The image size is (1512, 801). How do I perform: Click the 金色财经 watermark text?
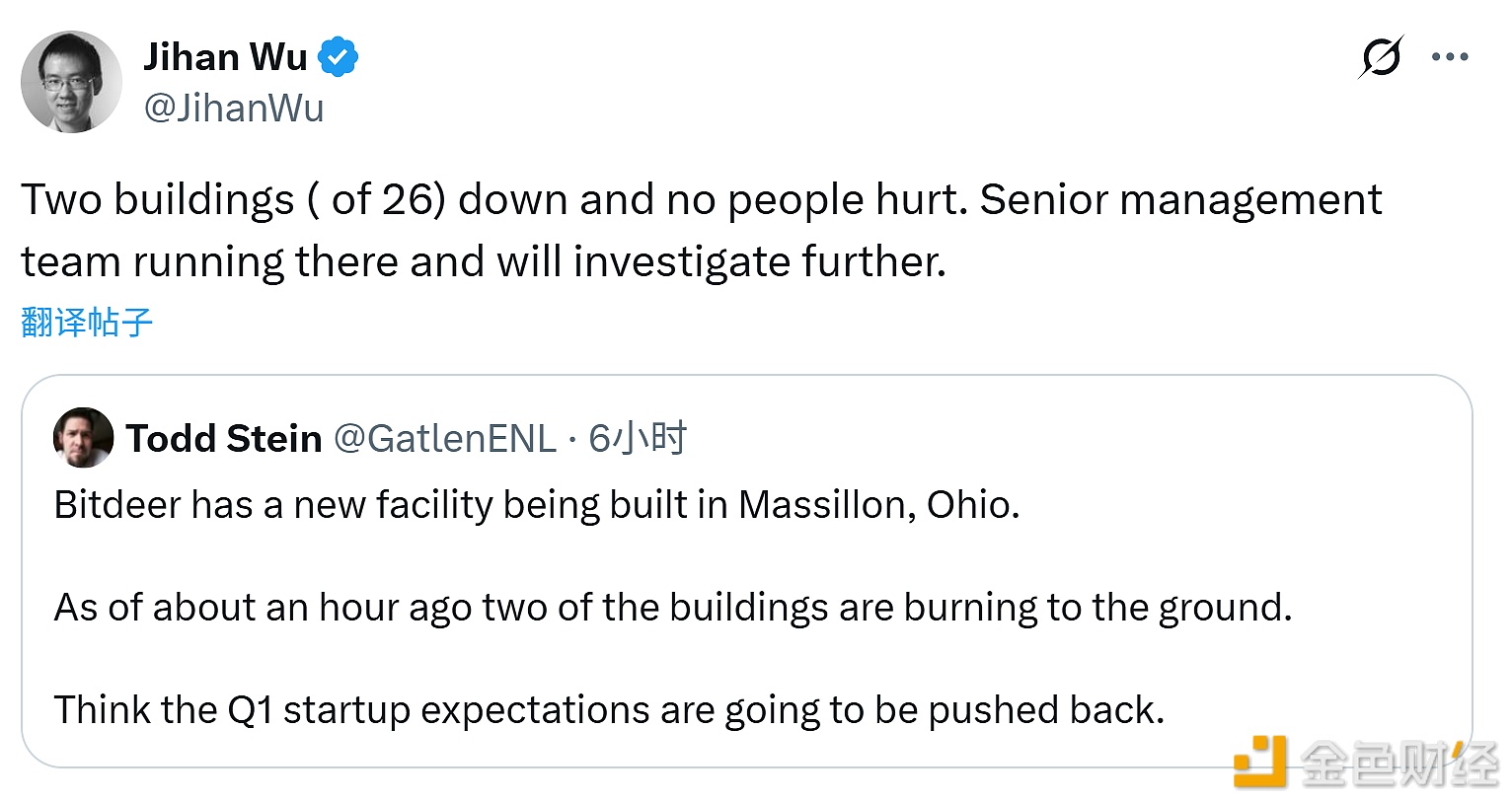tap(1399, 763)
